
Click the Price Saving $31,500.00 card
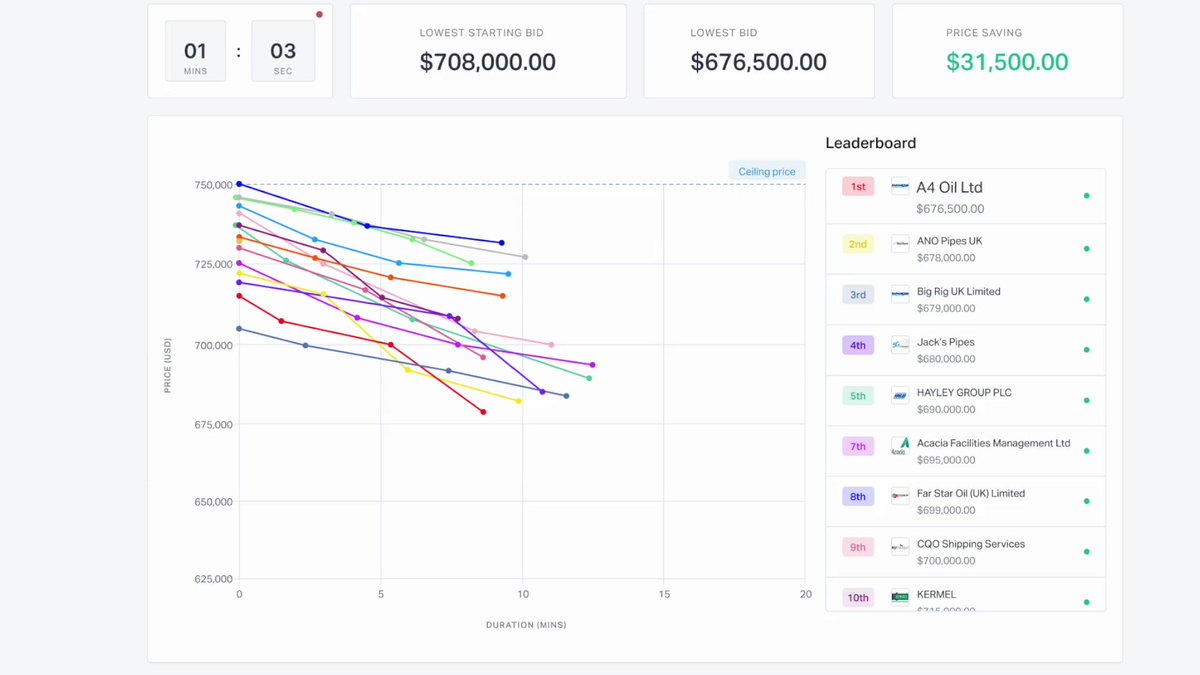click(x=1007, y=51)
